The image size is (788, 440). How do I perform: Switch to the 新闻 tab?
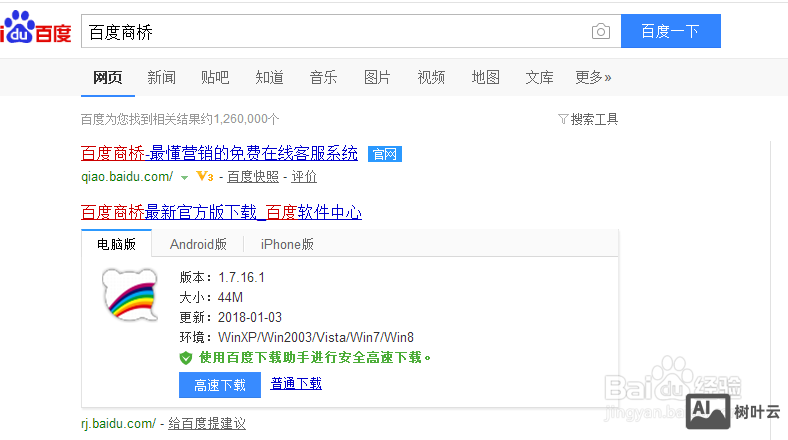pyautogui.click(x=161, y=77)
